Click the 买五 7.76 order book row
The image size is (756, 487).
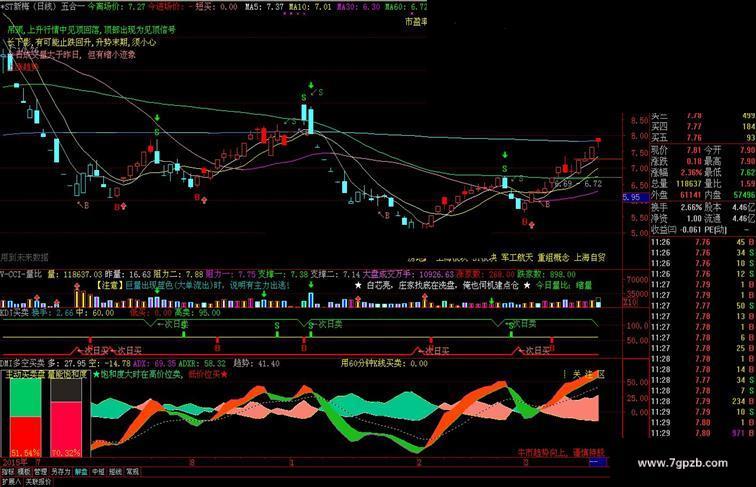(703, 137)
